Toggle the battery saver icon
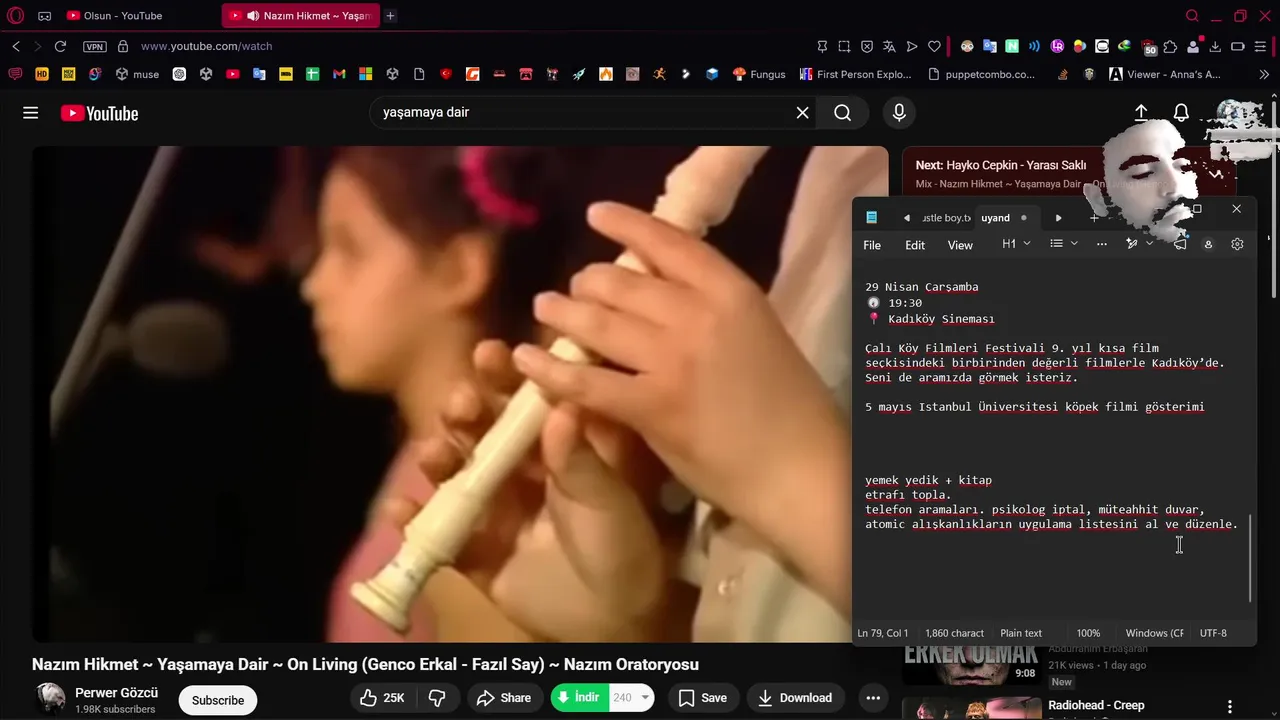 (x=1238, y=46)
